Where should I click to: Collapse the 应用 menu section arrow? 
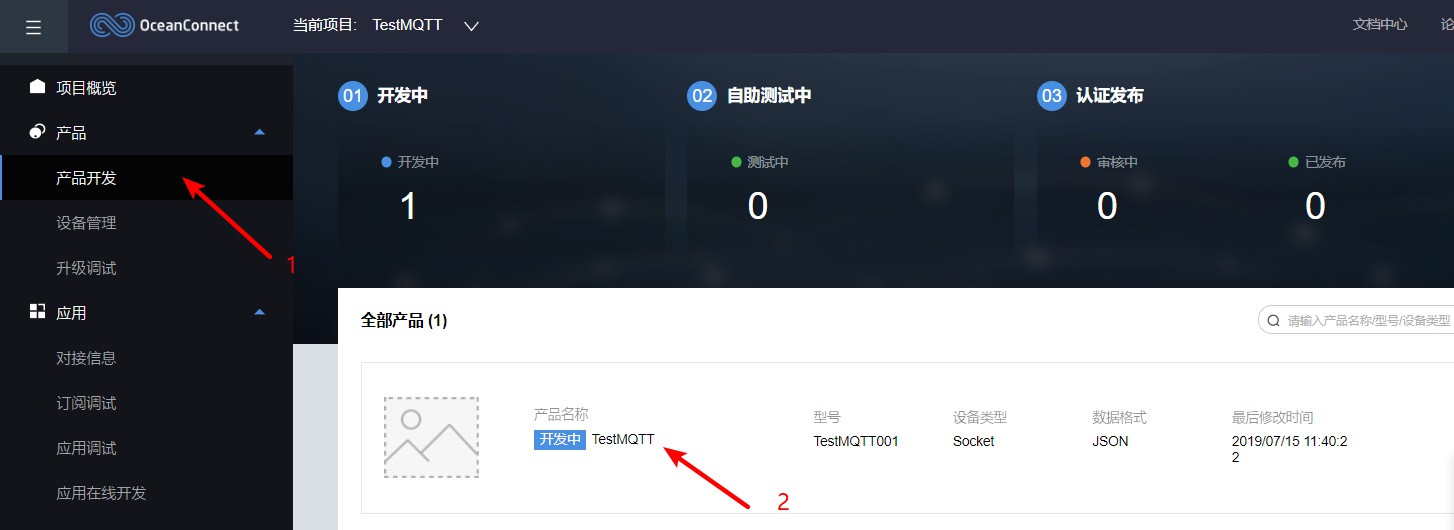260,312
